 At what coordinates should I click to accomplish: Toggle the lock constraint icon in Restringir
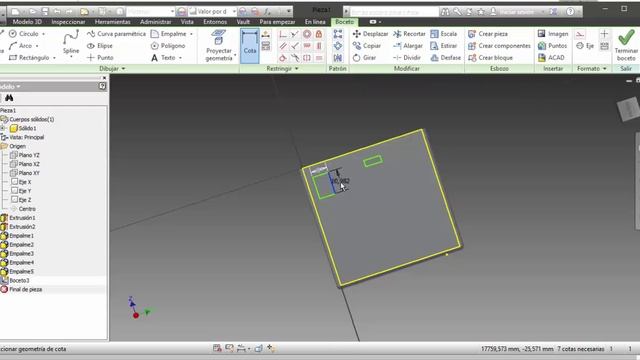click(x=319, y=34)
